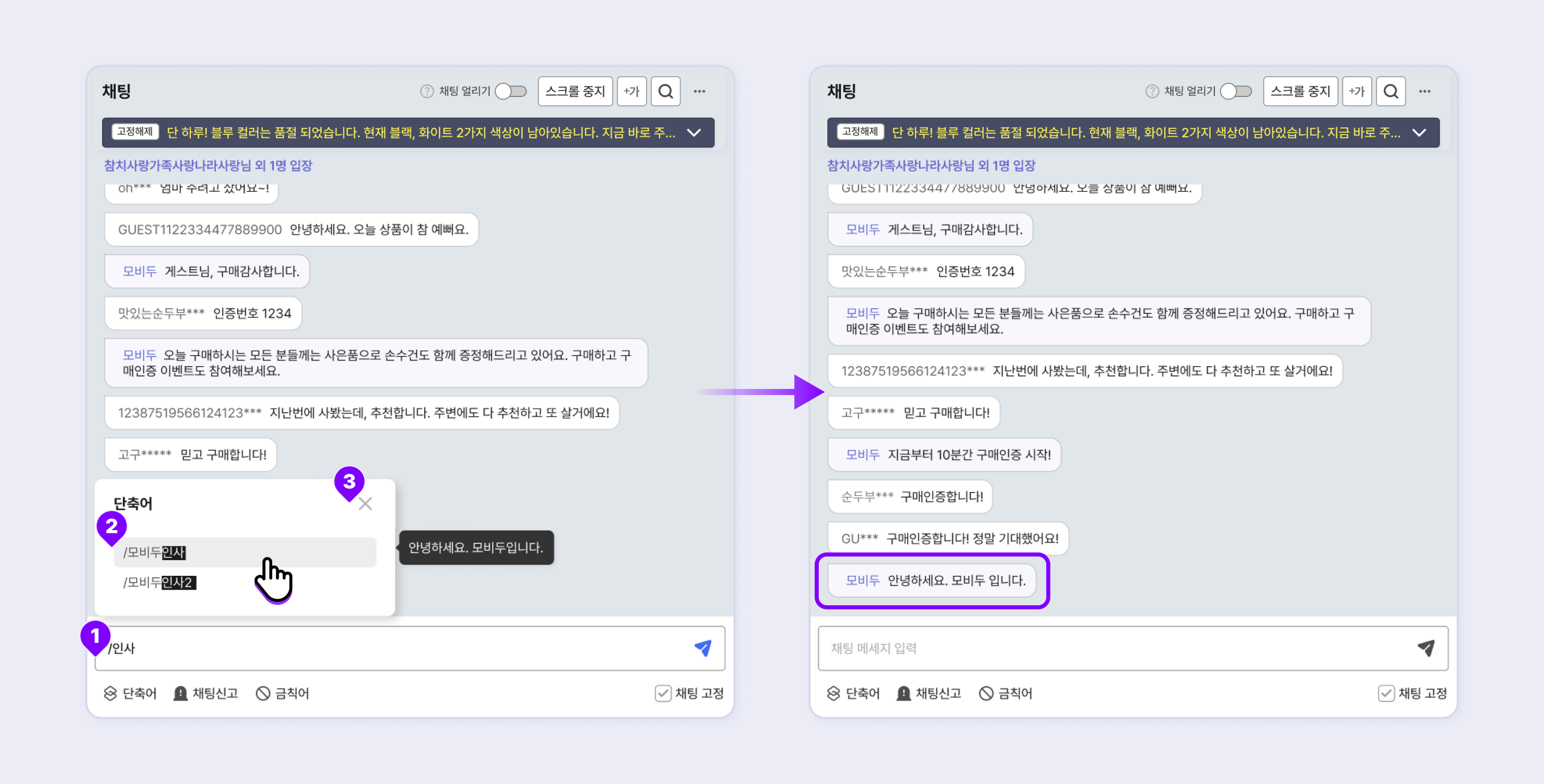This screenshot has height=784, width=1544.
Task: Click the search icon in the left chat panel
Action: [x=665, y=91]
